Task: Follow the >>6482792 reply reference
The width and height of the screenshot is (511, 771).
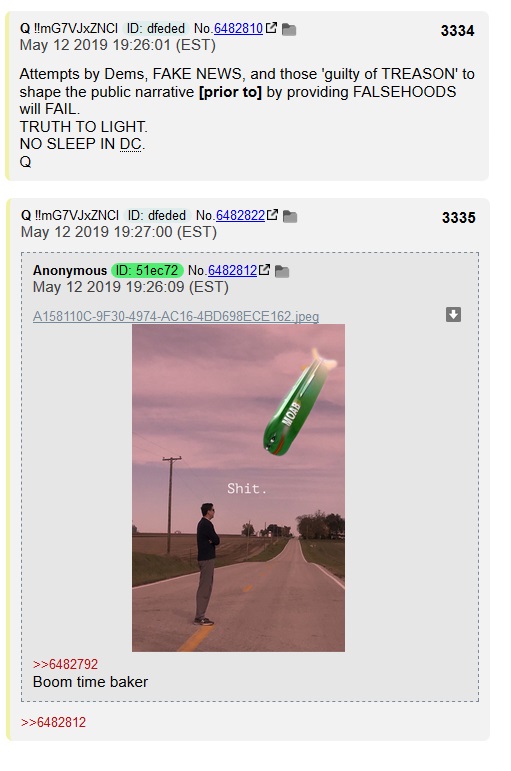Action: pyautogui.click(x=65, y=664)
